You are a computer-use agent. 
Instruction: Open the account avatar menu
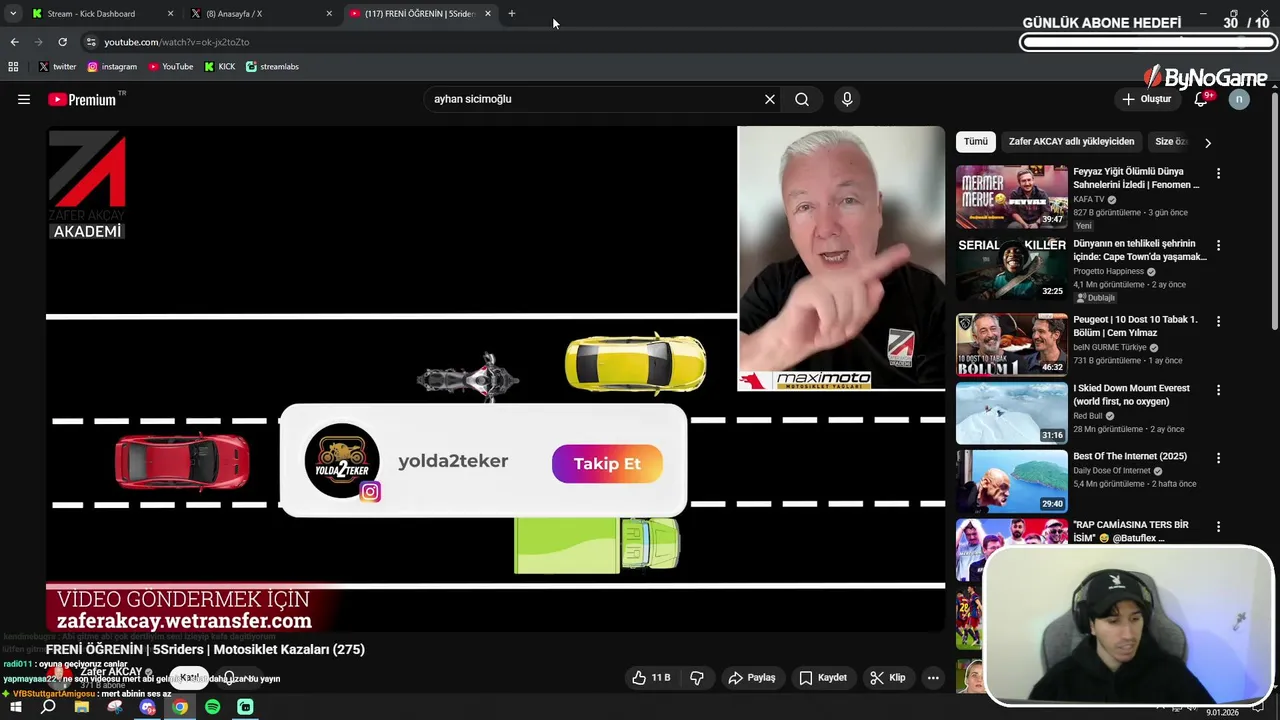click(1239, 99)
